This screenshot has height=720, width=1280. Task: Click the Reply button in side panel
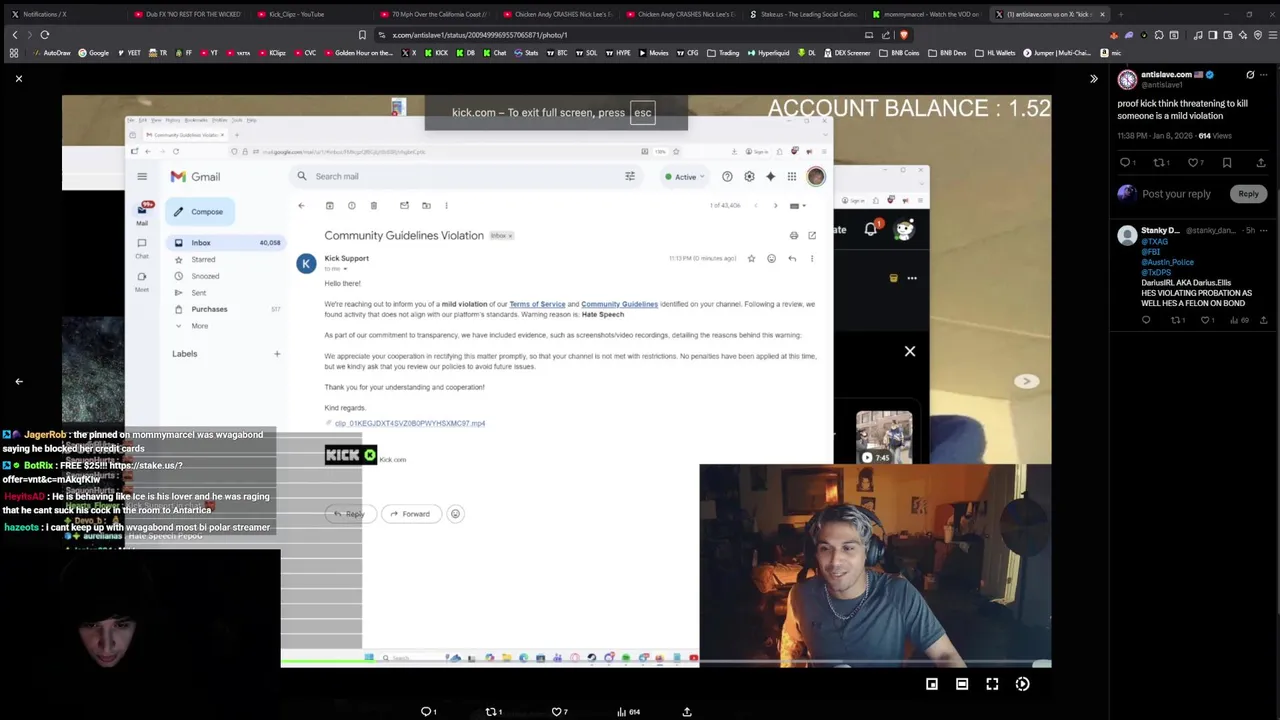(1248, 194)
